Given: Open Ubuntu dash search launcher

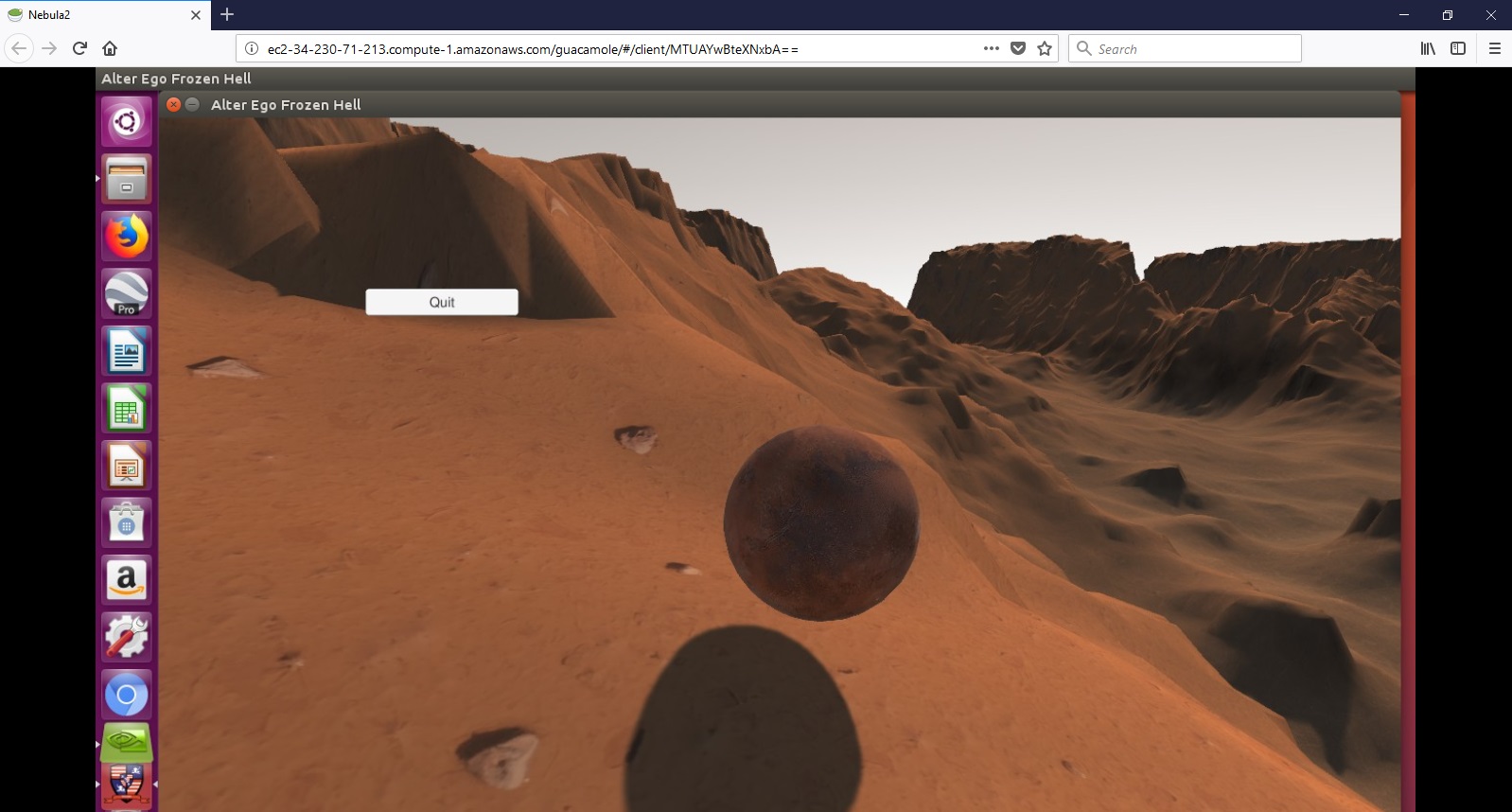Looking at the screenshot, I should pos(127,121).
